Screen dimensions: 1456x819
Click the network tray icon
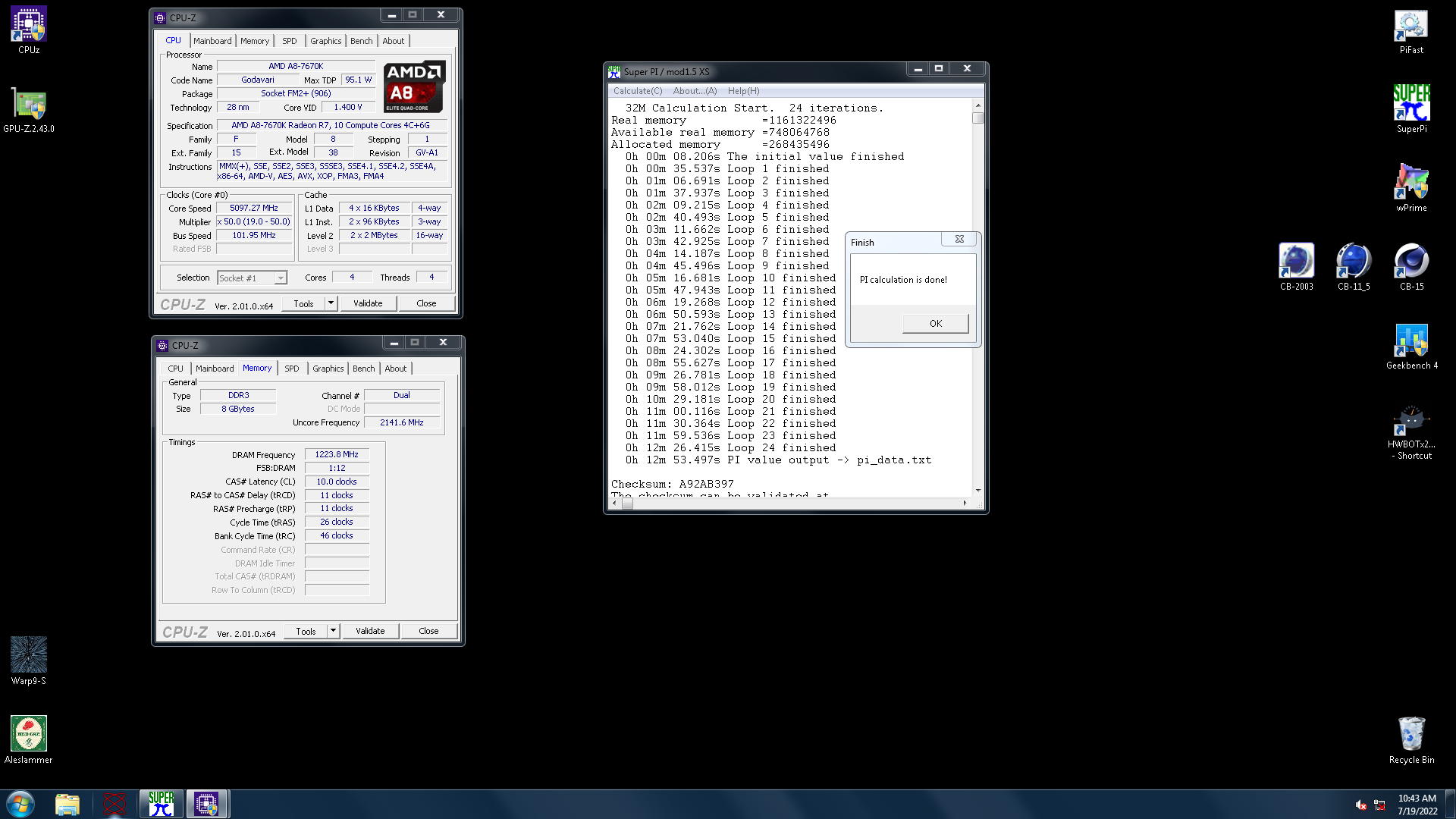tap(1379, 805)
